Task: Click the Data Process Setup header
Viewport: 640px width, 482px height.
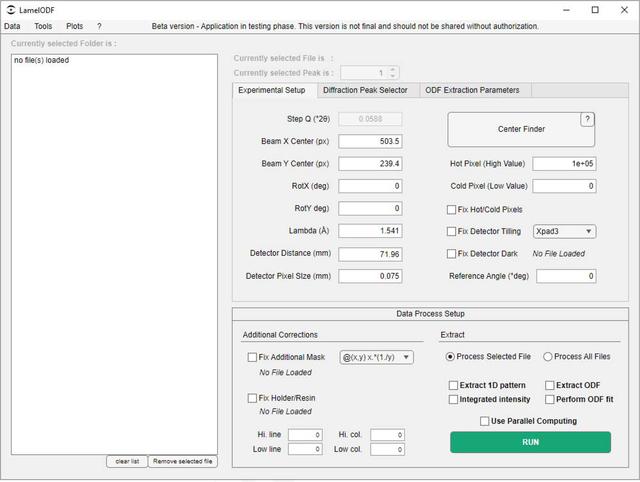Action: (430, 314)
